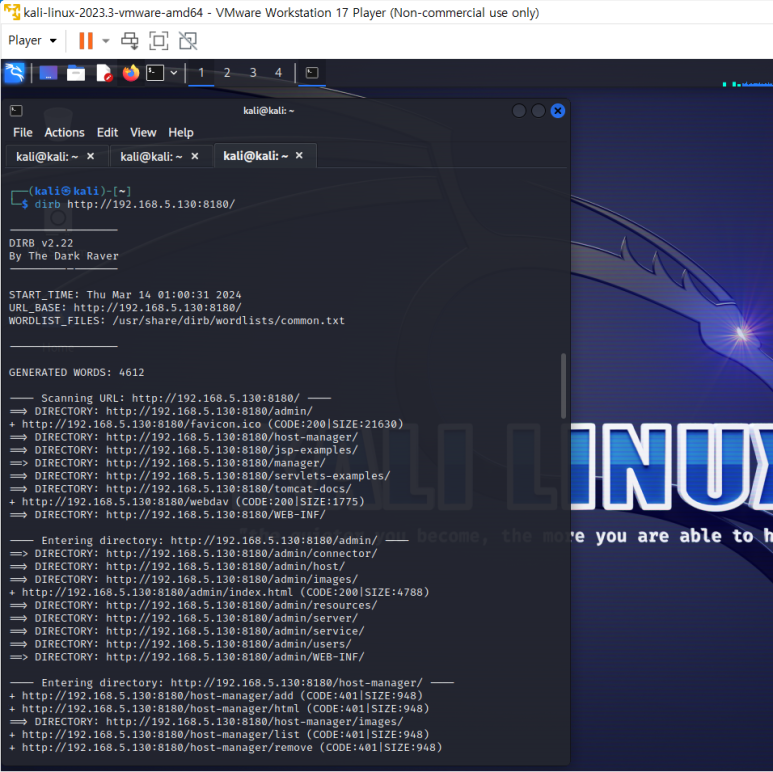Image resolution: width=773 pixels, height=772 pixels.
Task: Select the terminal window in taskbar
Action: [x=312, y=73]
